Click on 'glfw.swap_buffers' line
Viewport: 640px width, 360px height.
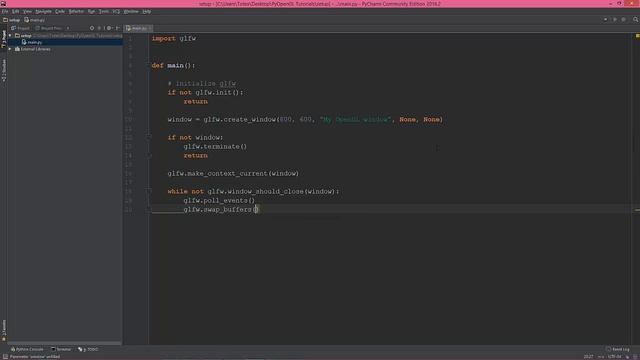pos(221,210)
